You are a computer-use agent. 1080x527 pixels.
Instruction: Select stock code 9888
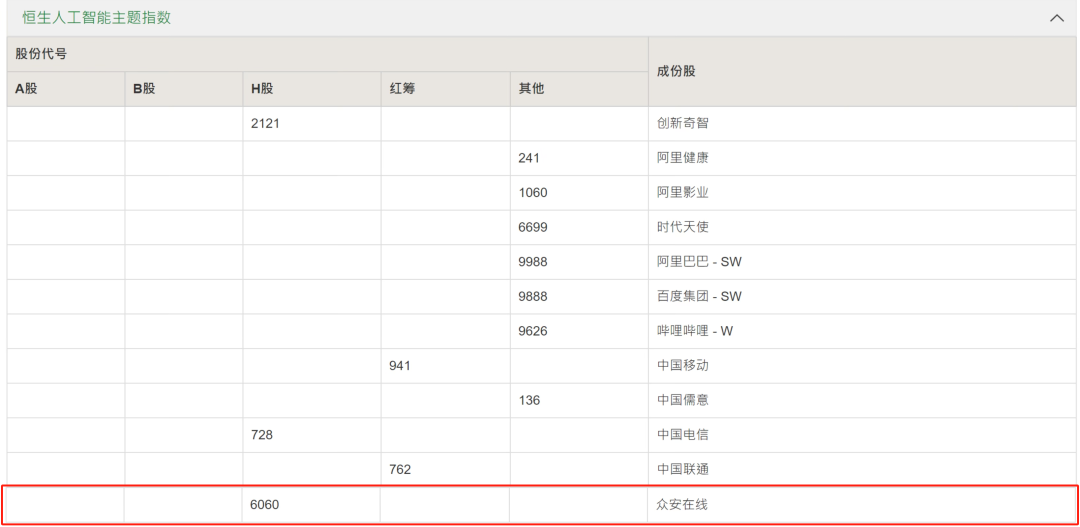click(532, 296)
